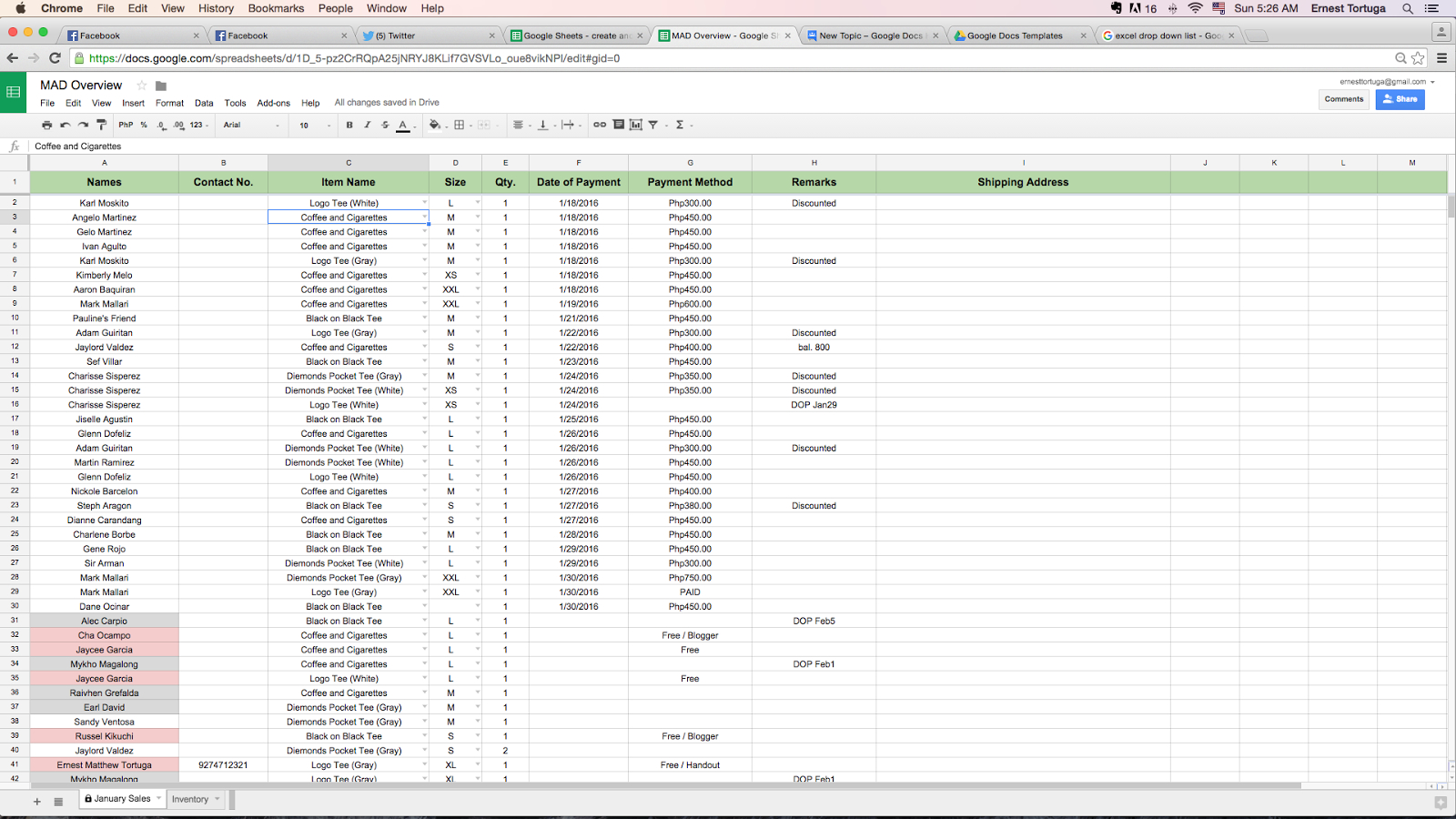Image resolution: width=1456 pixels, height=819 pixels.
Task: Click the Filter icon on the toolbar
Action: pos(653,125)
